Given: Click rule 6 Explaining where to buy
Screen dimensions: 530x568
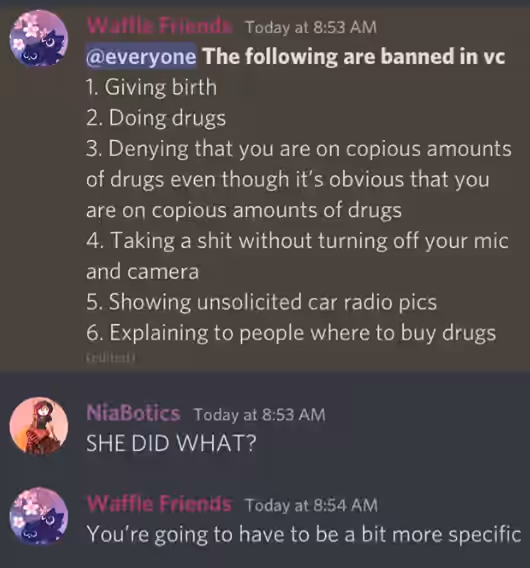Looking at the screenshot, I should click(x=291, y=333).
